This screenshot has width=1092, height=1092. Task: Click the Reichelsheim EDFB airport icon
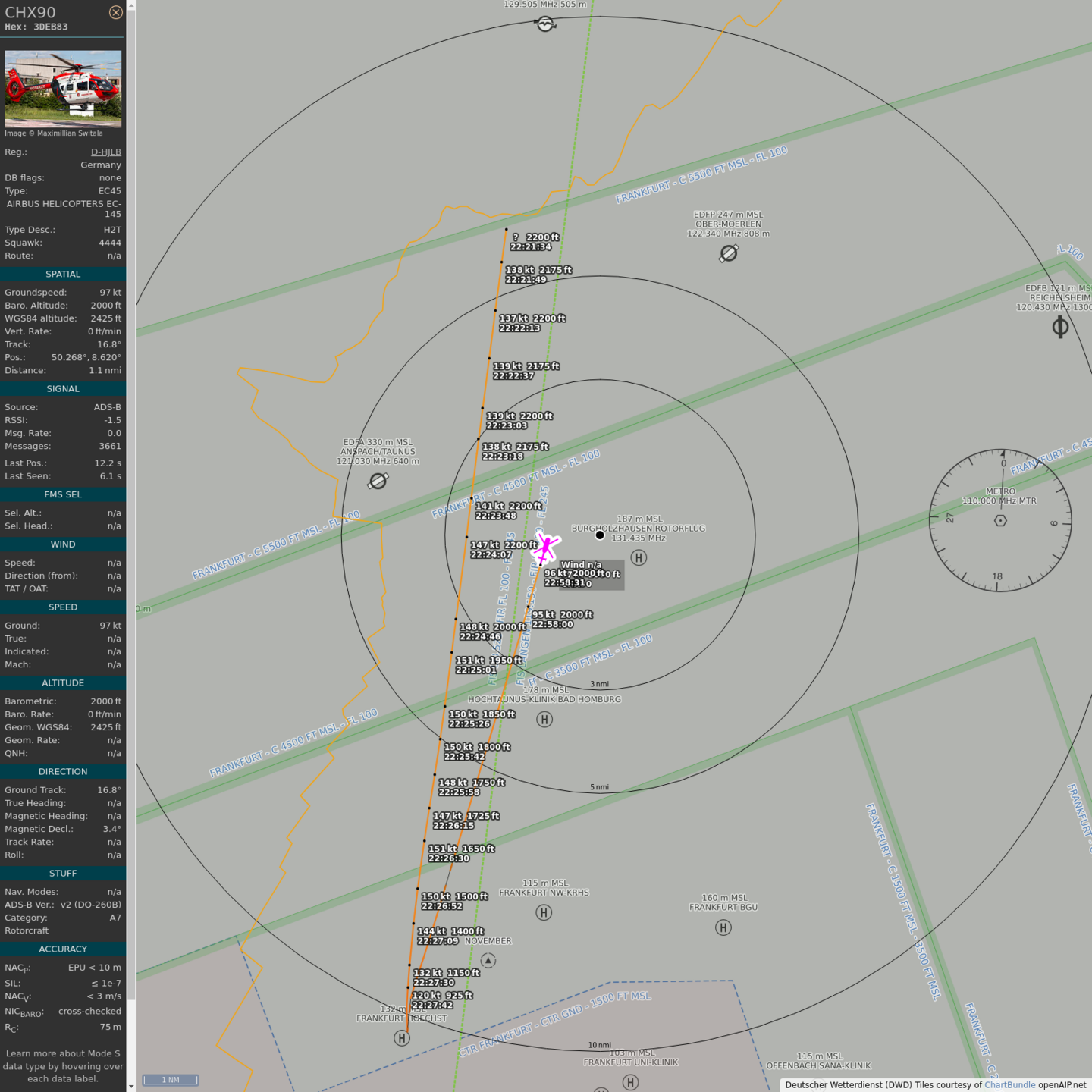tap(1060, 327)
